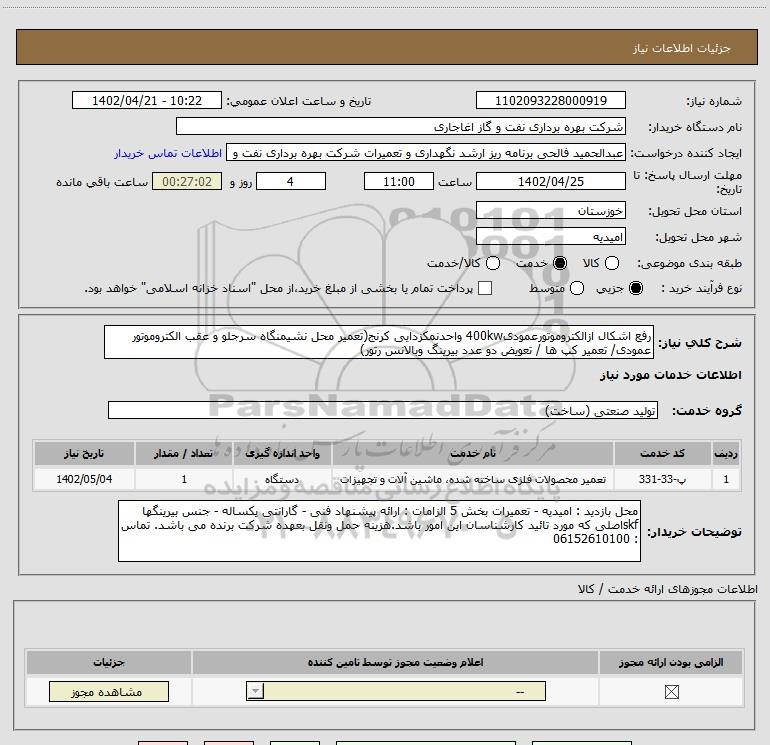Click the الزامی بودن ارائه مجوز header
The height and width of the screenshot is (745, 770).
671,662
